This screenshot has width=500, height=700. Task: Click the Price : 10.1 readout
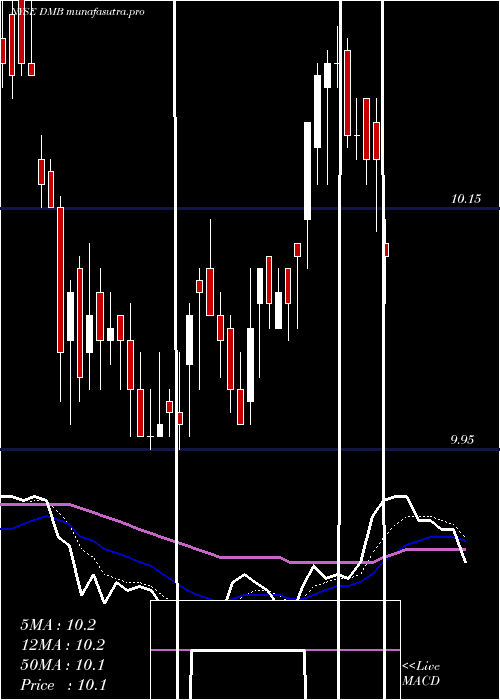pos(63,685)
